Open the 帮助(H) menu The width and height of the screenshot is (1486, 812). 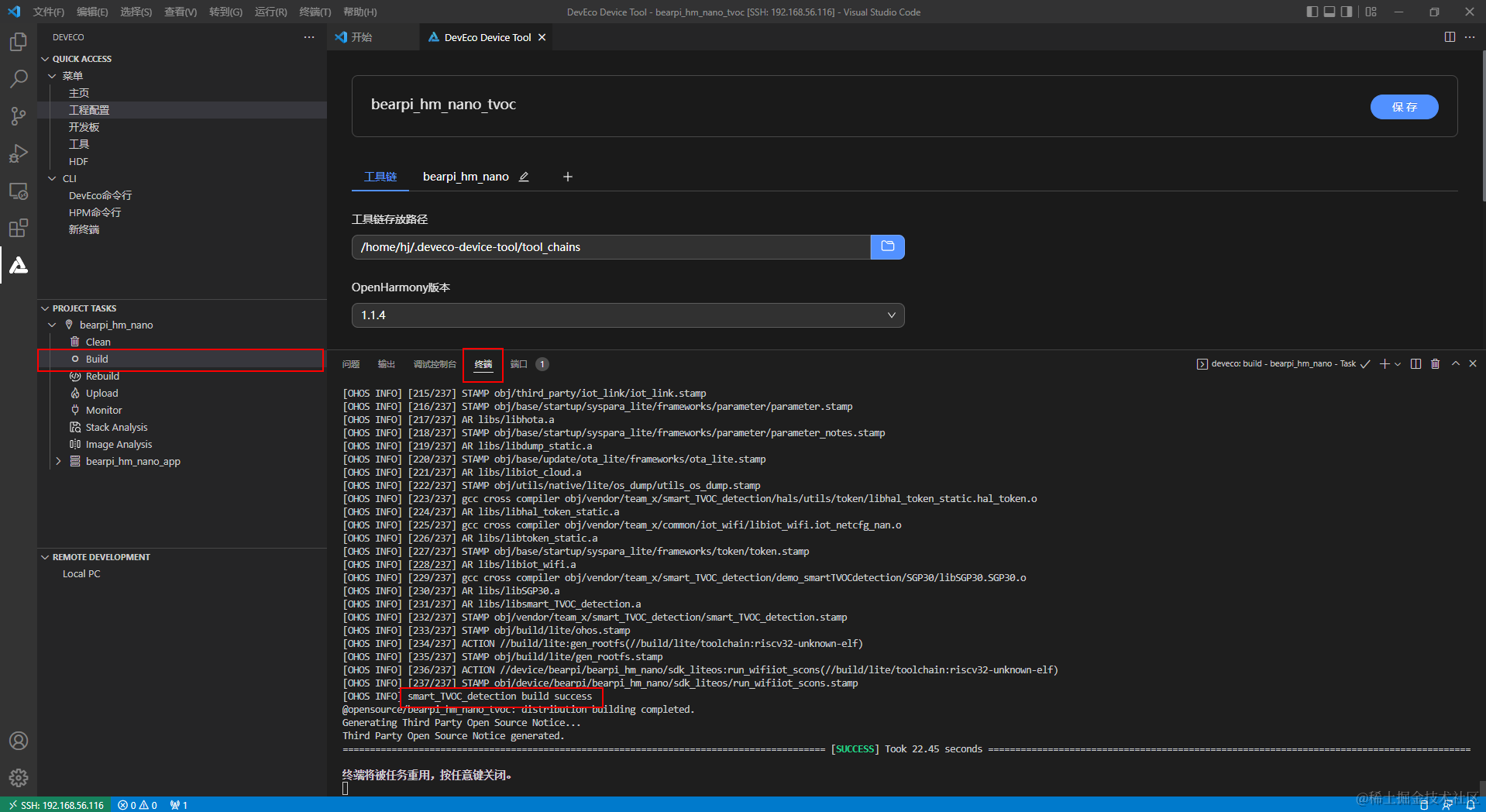pyautogui.click(x=359, y=12)
